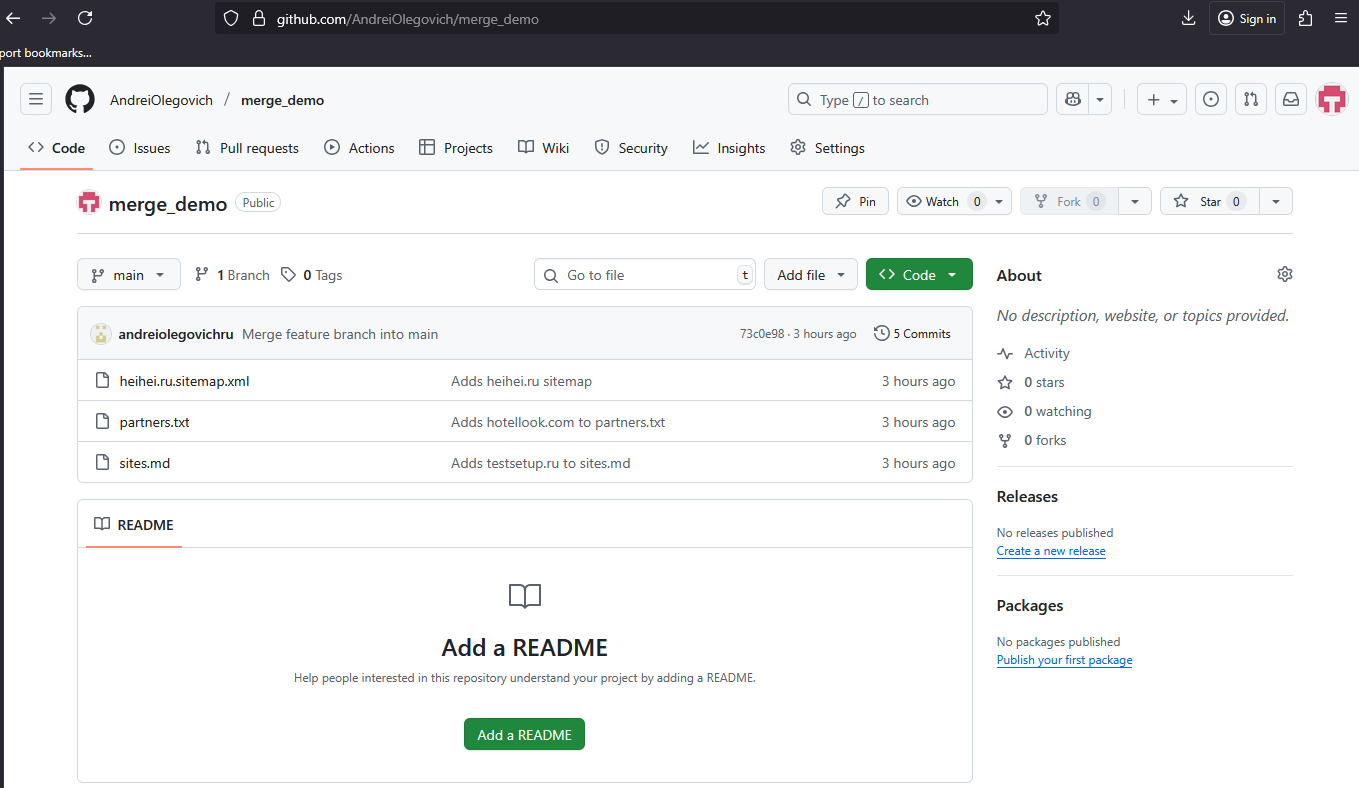1359x788 pixels.
Task: Open the Create new plus dropdown
Action: pyautogui.click(x=1162, y=99)
